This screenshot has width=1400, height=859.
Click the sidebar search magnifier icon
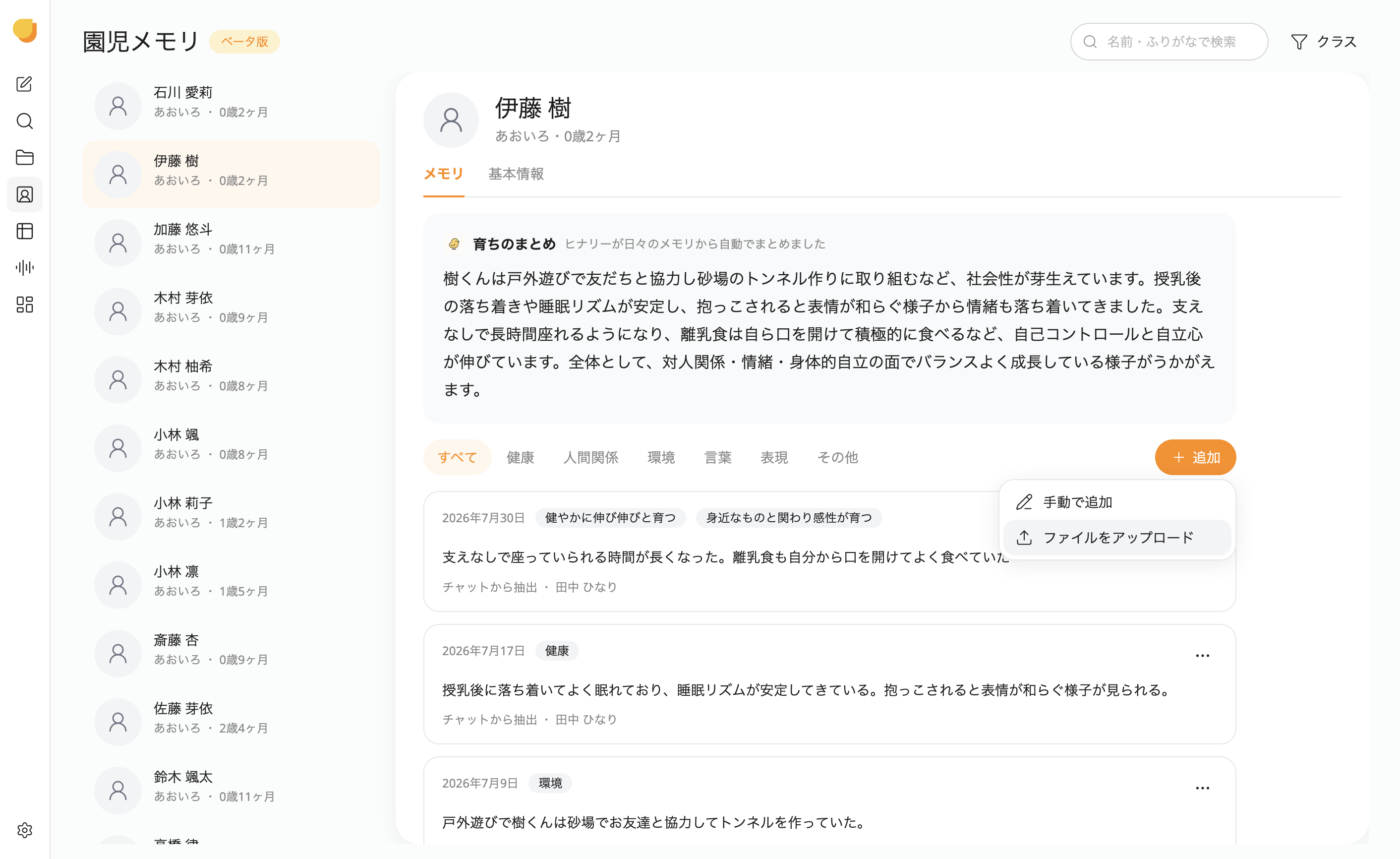[24, 121]
